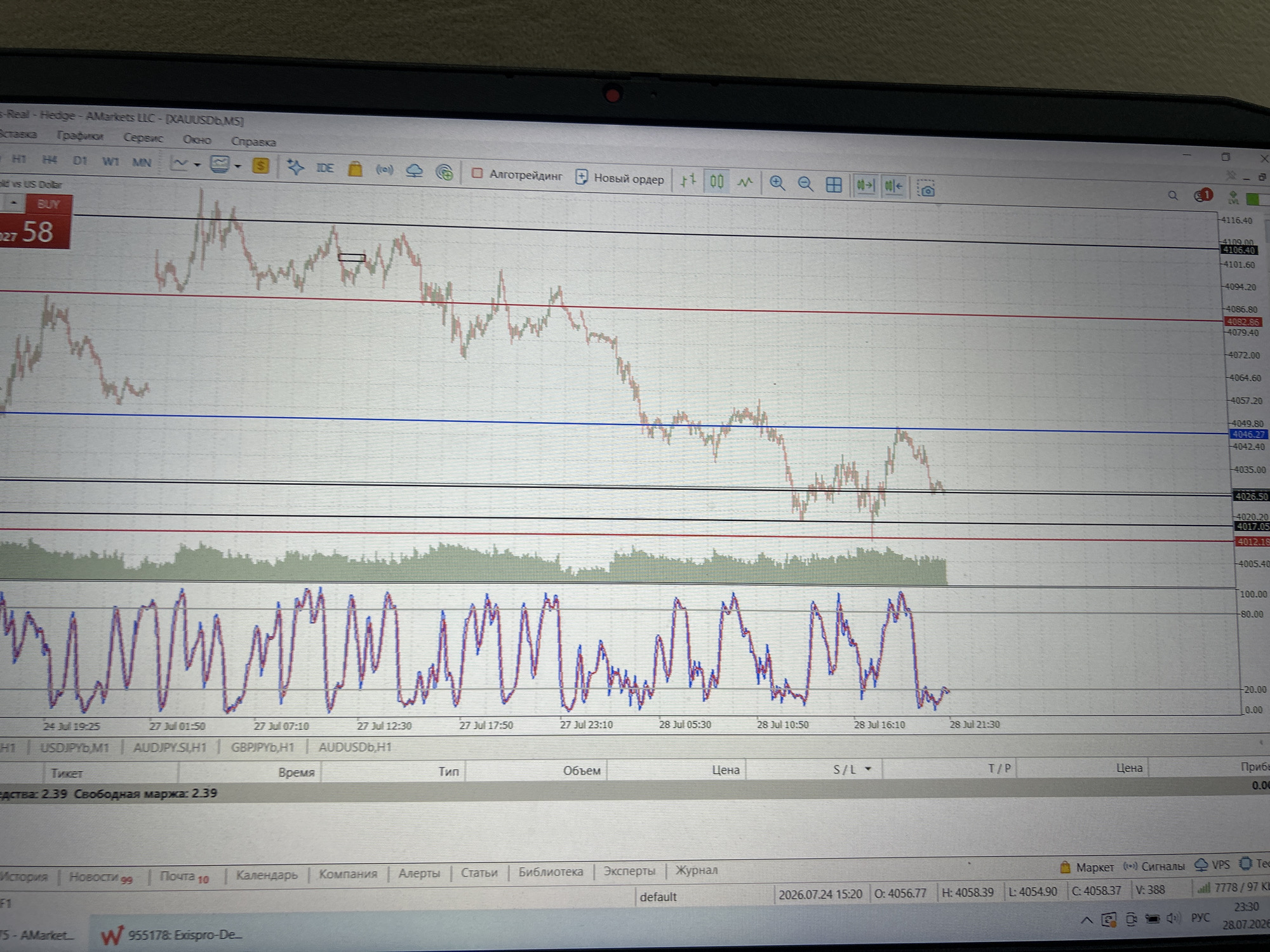Click the red BUY button
The image size is (1270, 952).
(48, 204)
